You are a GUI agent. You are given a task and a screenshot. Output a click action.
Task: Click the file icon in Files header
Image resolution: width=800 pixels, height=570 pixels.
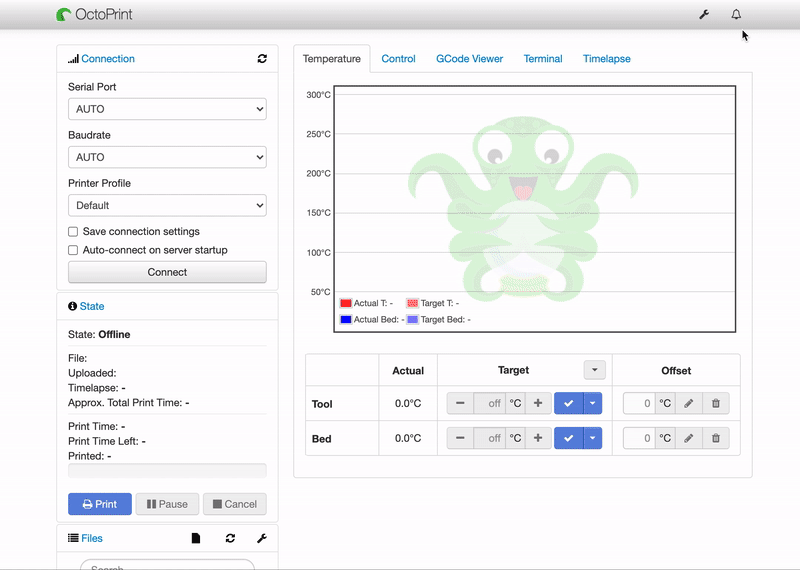[x=196, y=538]
